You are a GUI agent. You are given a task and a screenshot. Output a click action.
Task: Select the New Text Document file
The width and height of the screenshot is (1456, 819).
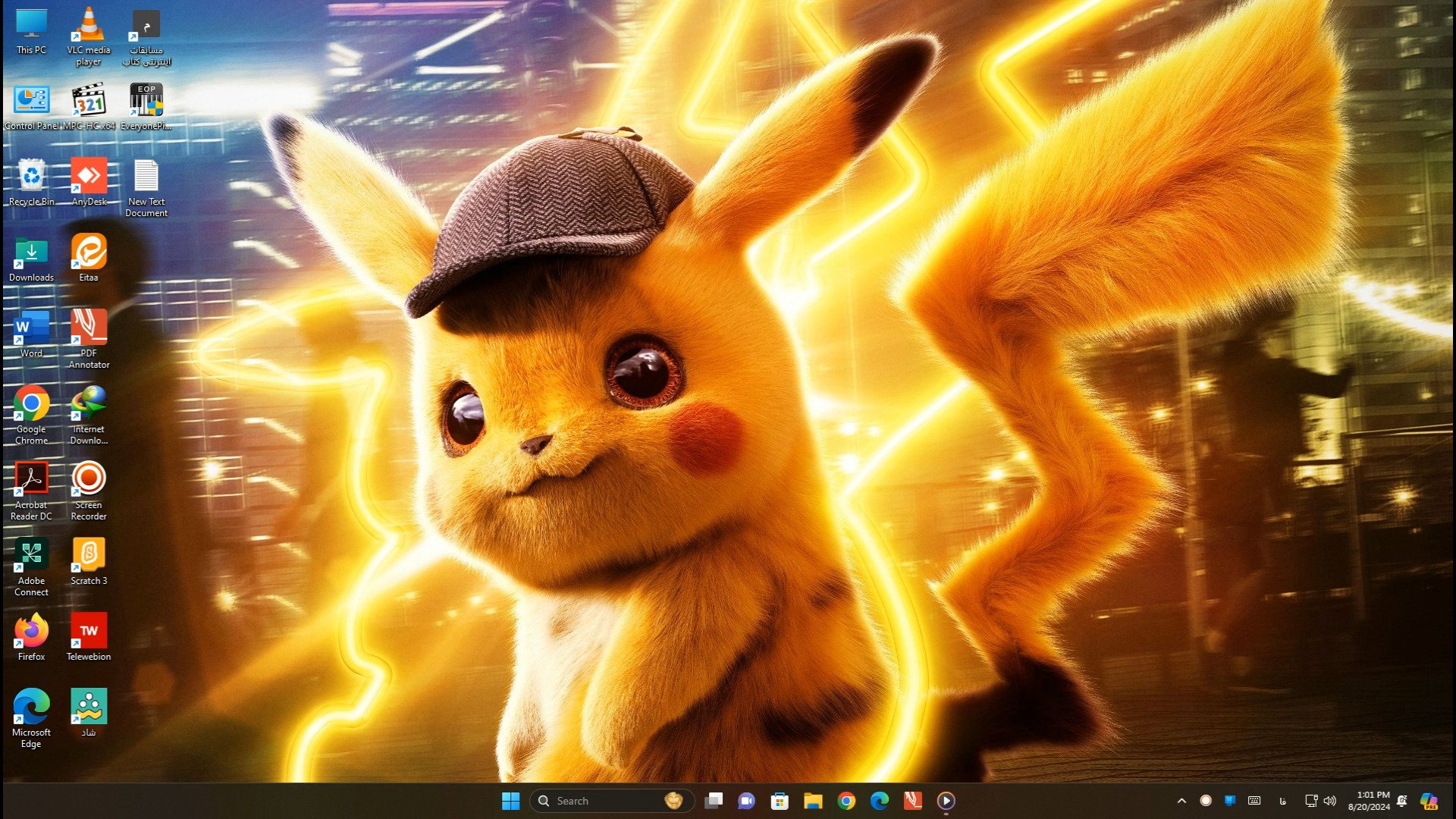(x=146, y=188)
